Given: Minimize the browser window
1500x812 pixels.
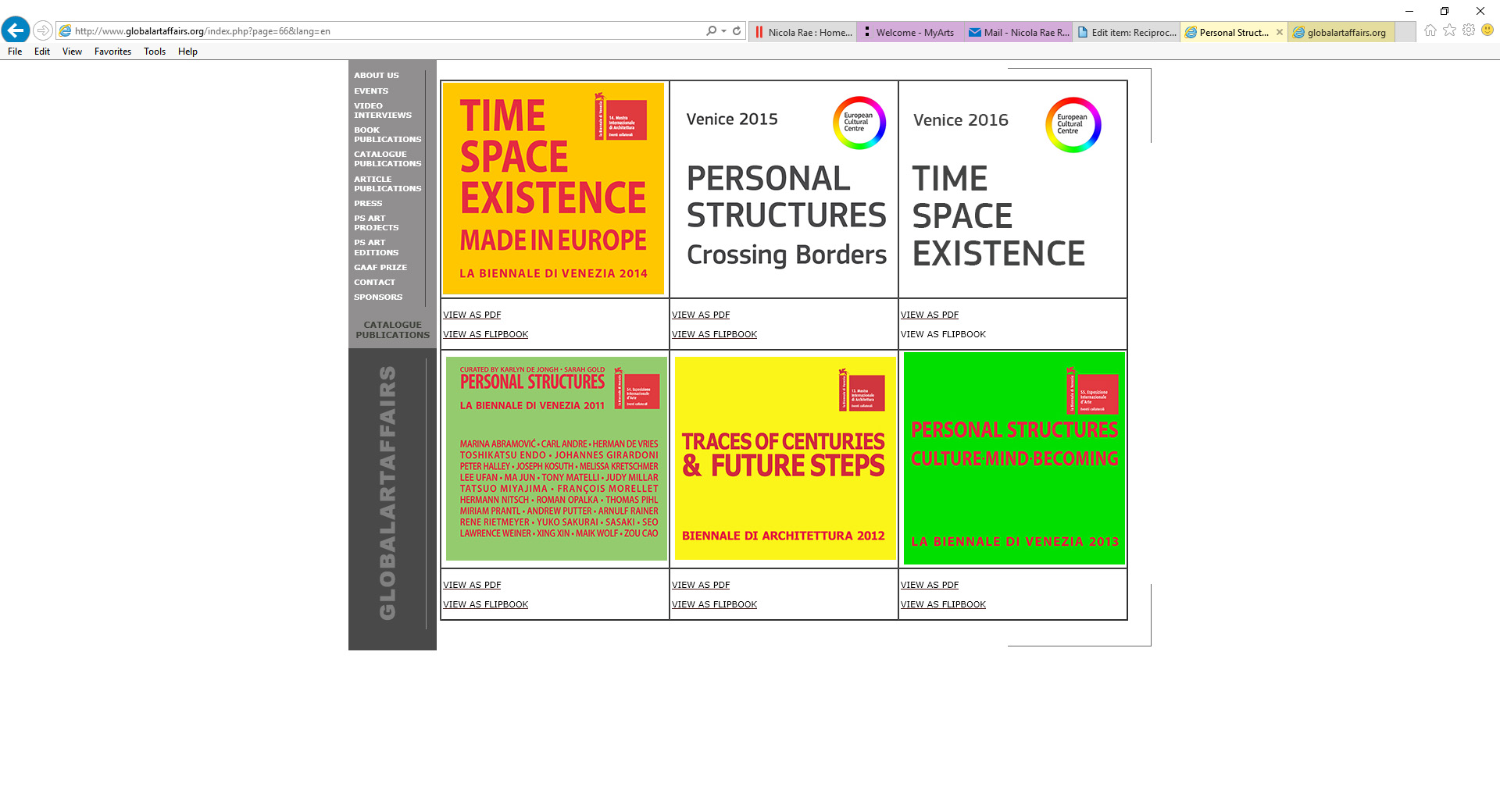Looking at the screenshot, I should [1409, 11].
